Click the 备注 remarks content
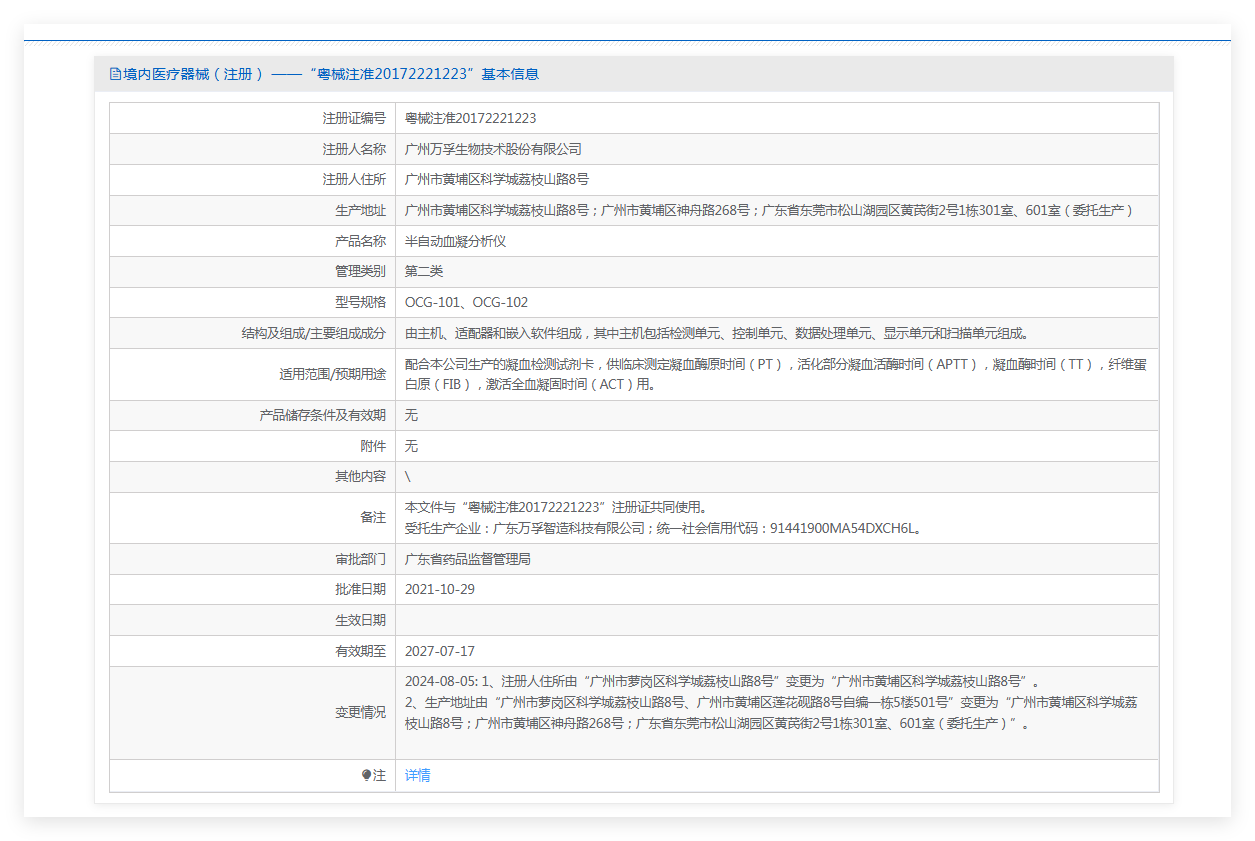Viewport: 1255px width, 841px height. click(x=662, y=518)
